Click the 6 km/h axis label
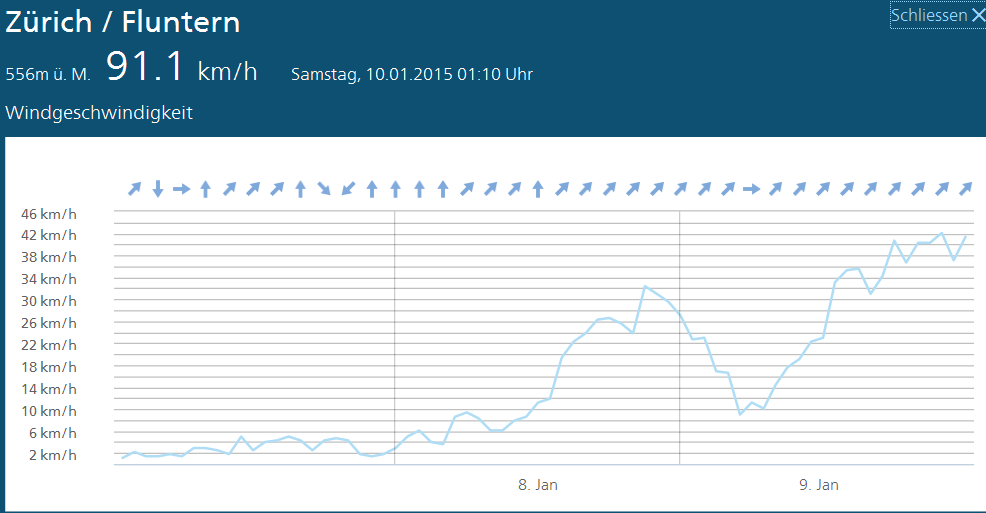This screenshot has height=513, width=986. click(53, 433)
